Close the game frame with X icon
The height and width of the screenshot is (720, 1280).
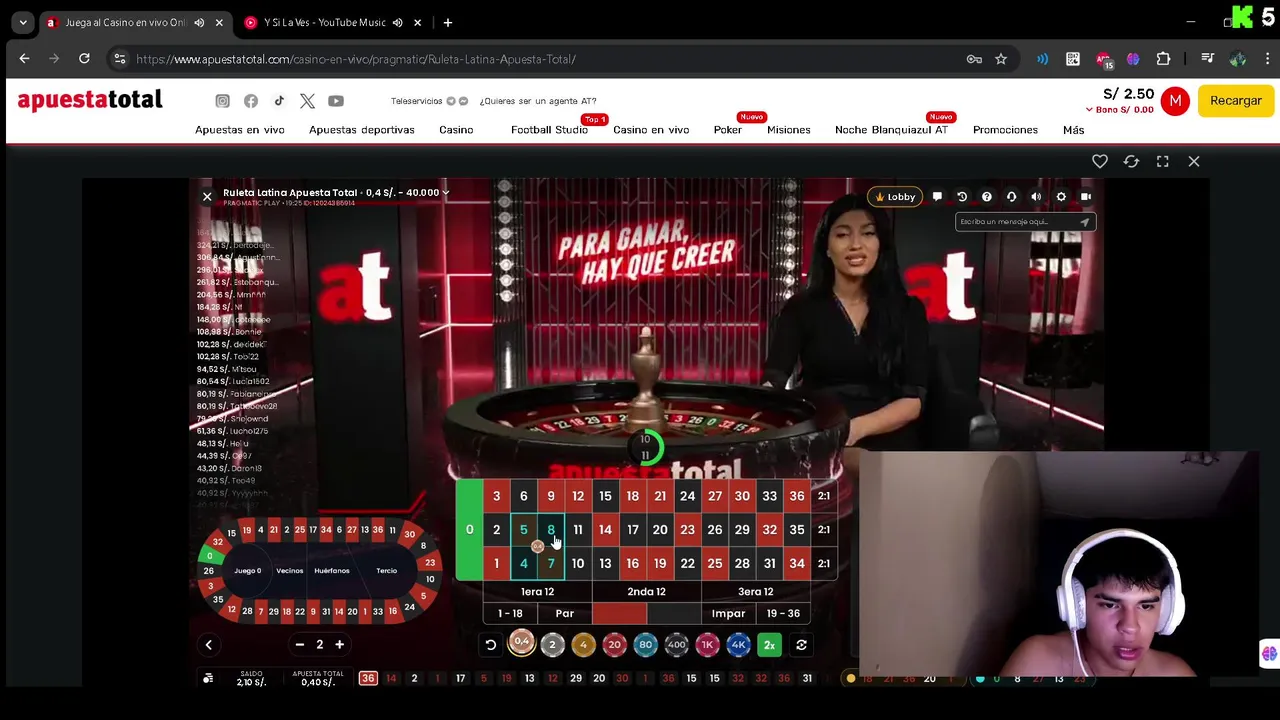click(1194, 161)
